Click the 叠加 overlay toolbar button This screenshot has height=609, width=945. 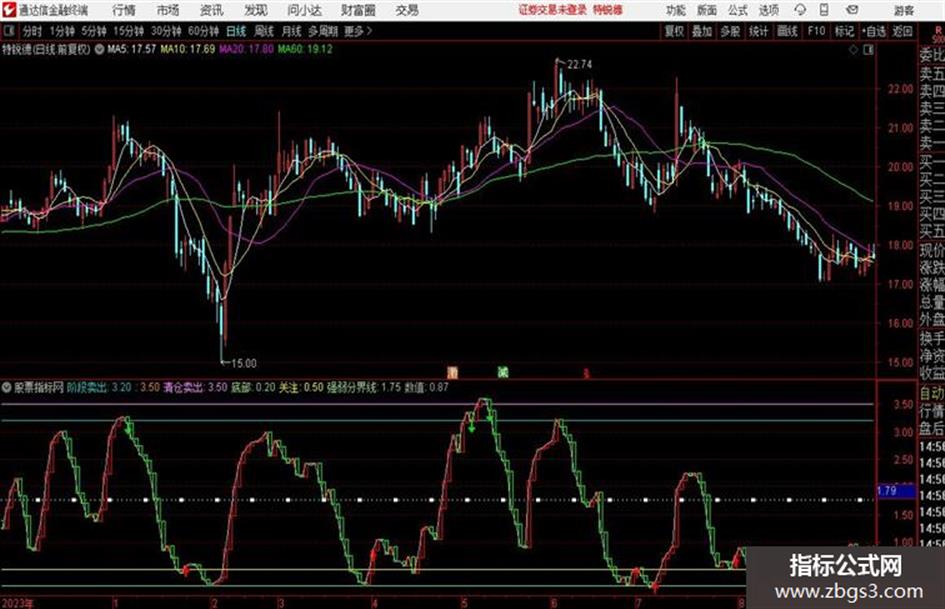coord(702,31)
